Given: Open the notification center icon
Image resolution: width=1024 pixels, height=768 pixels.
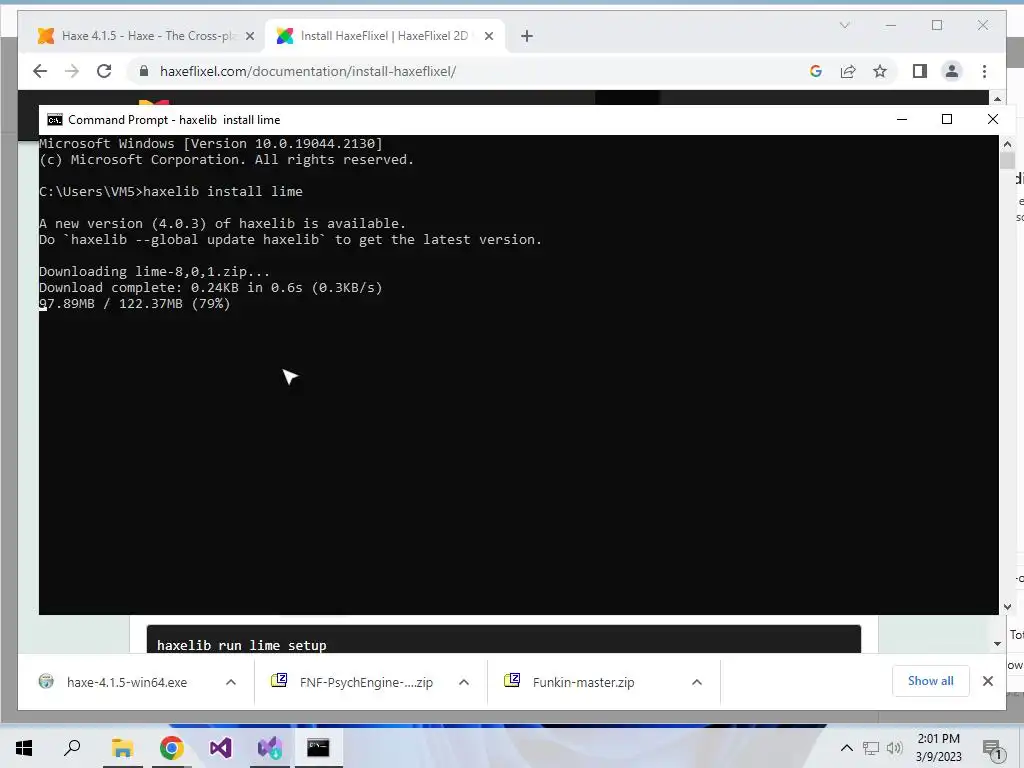Looking at the screenshot, I should pos(992,748).
